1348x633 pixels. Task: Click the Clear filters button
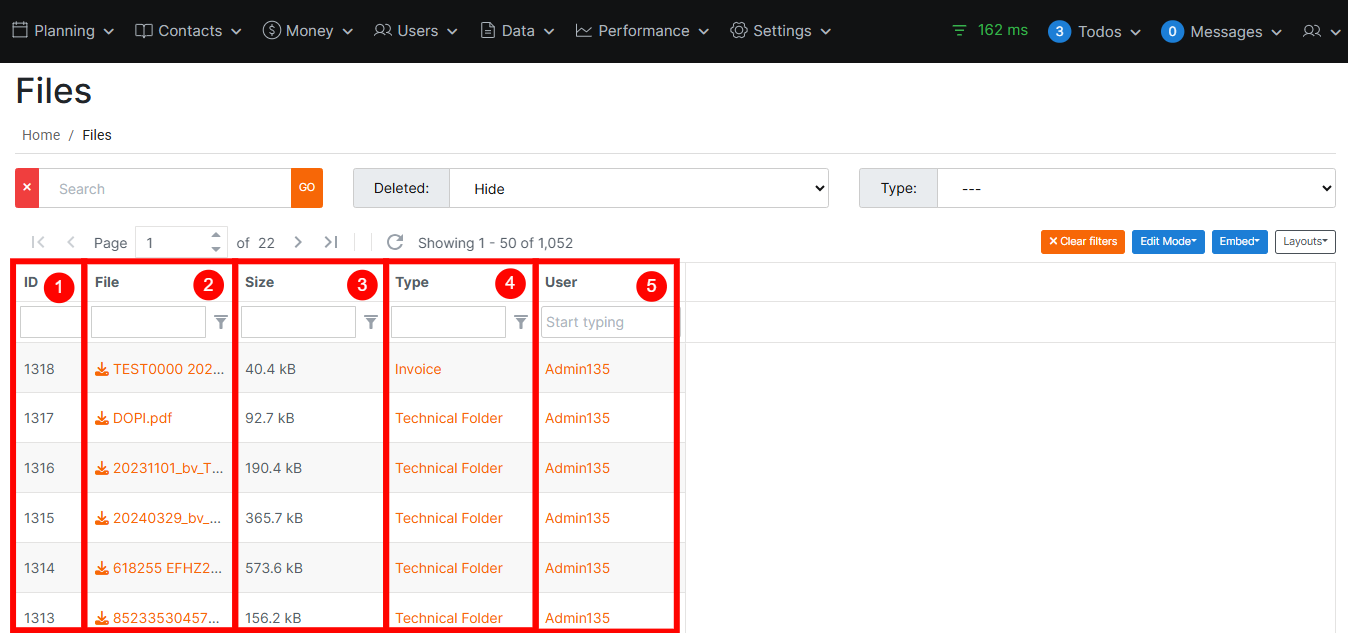click(1082, 242)
